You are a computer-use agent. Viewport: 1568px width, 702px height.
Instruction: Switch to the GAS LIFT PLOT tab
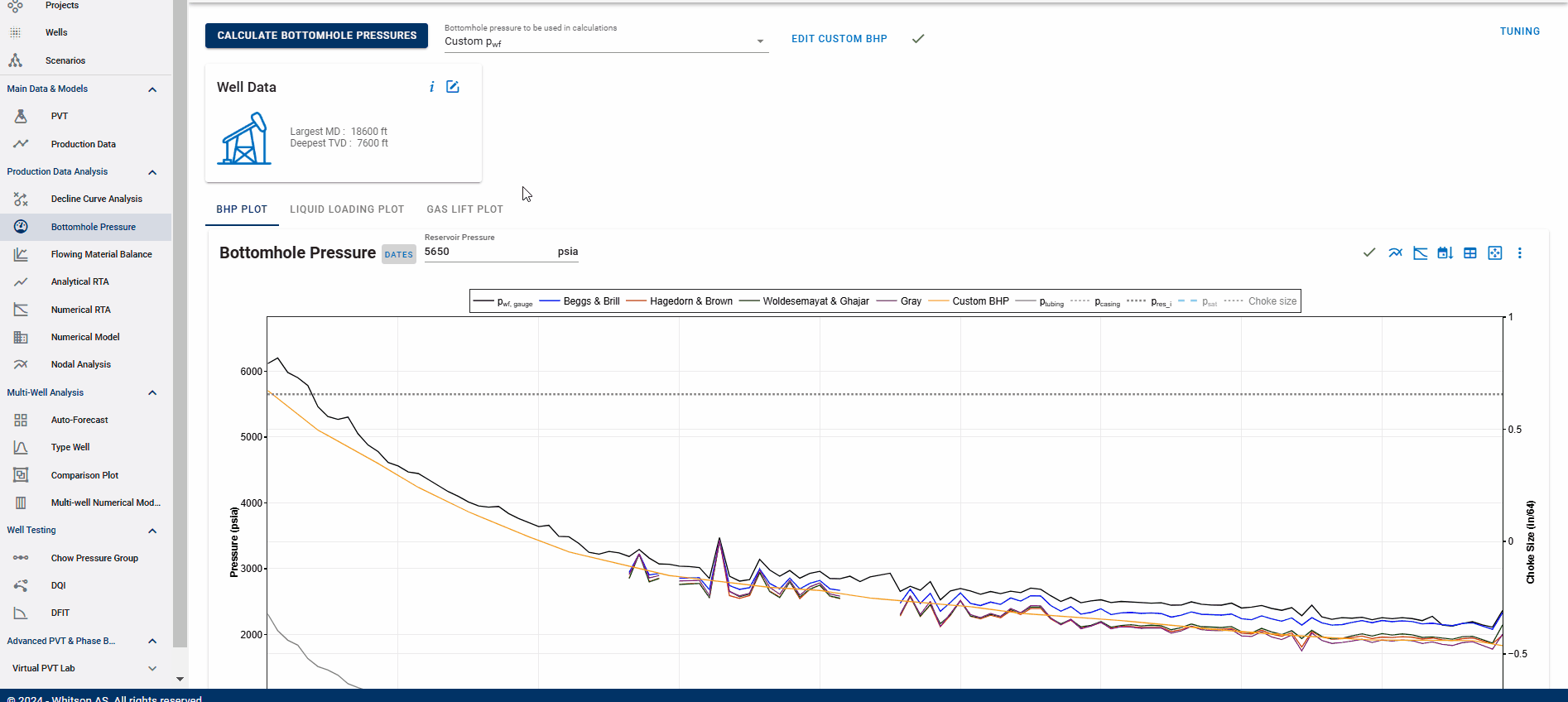tap(464, 209)
